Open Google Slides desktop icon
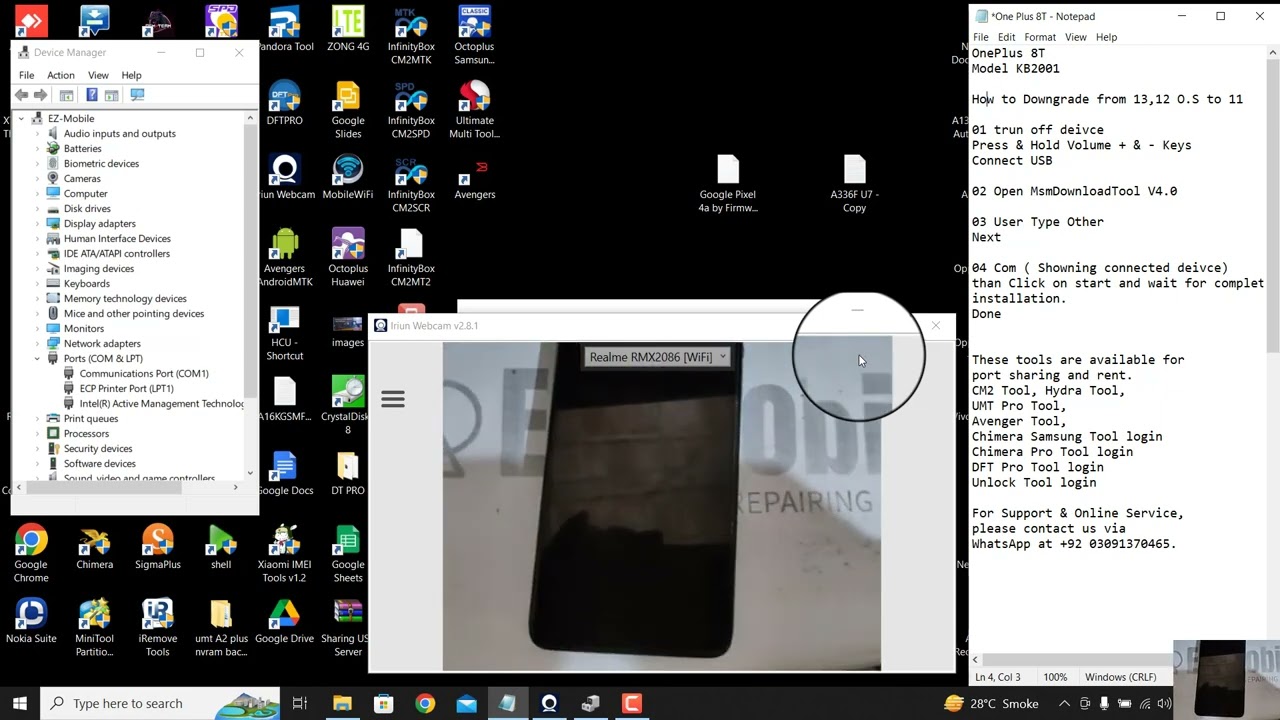The height and width of the screenshot is (720, 1280). tap(348, 110)
